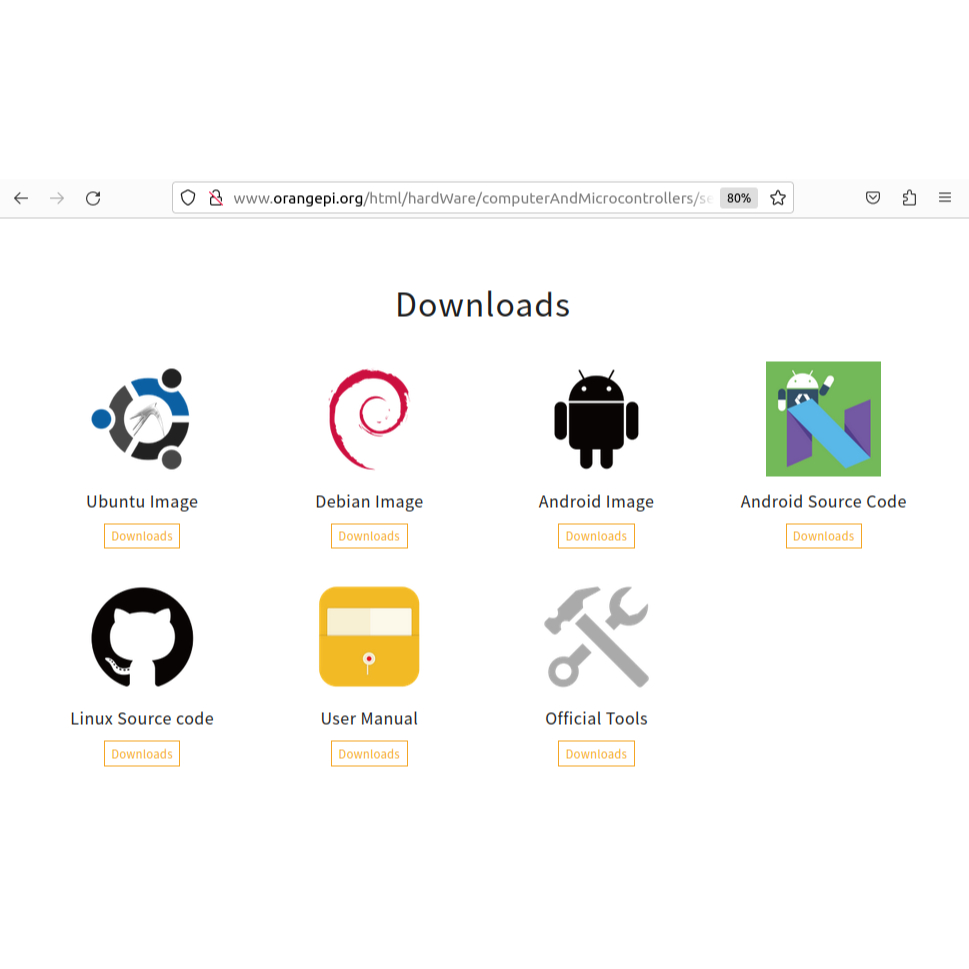Click the 80% zoom level indicator
The image size is (969, 969).
tap(739, 198)
